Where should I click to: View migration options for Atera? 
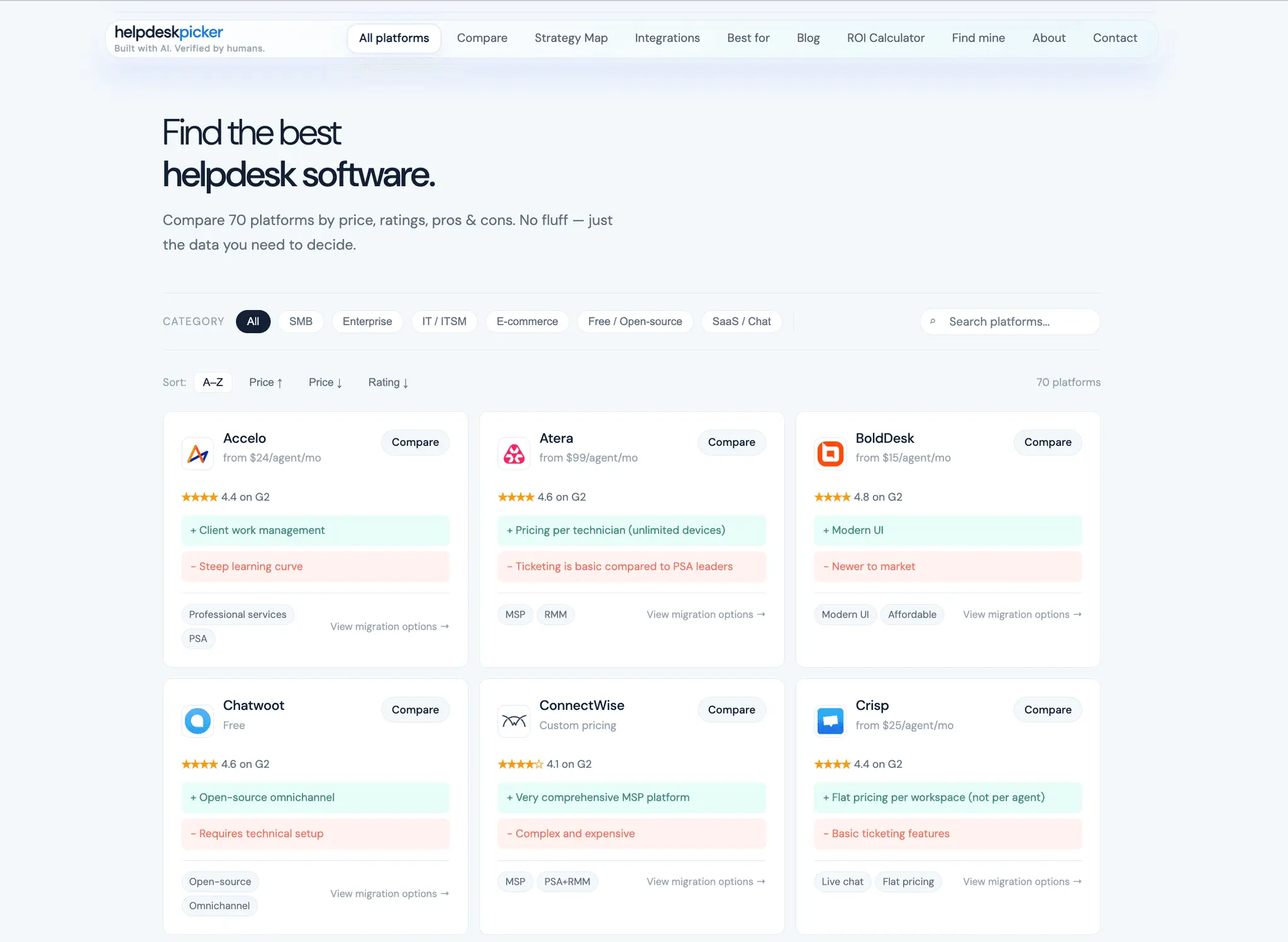coord(706,614)
